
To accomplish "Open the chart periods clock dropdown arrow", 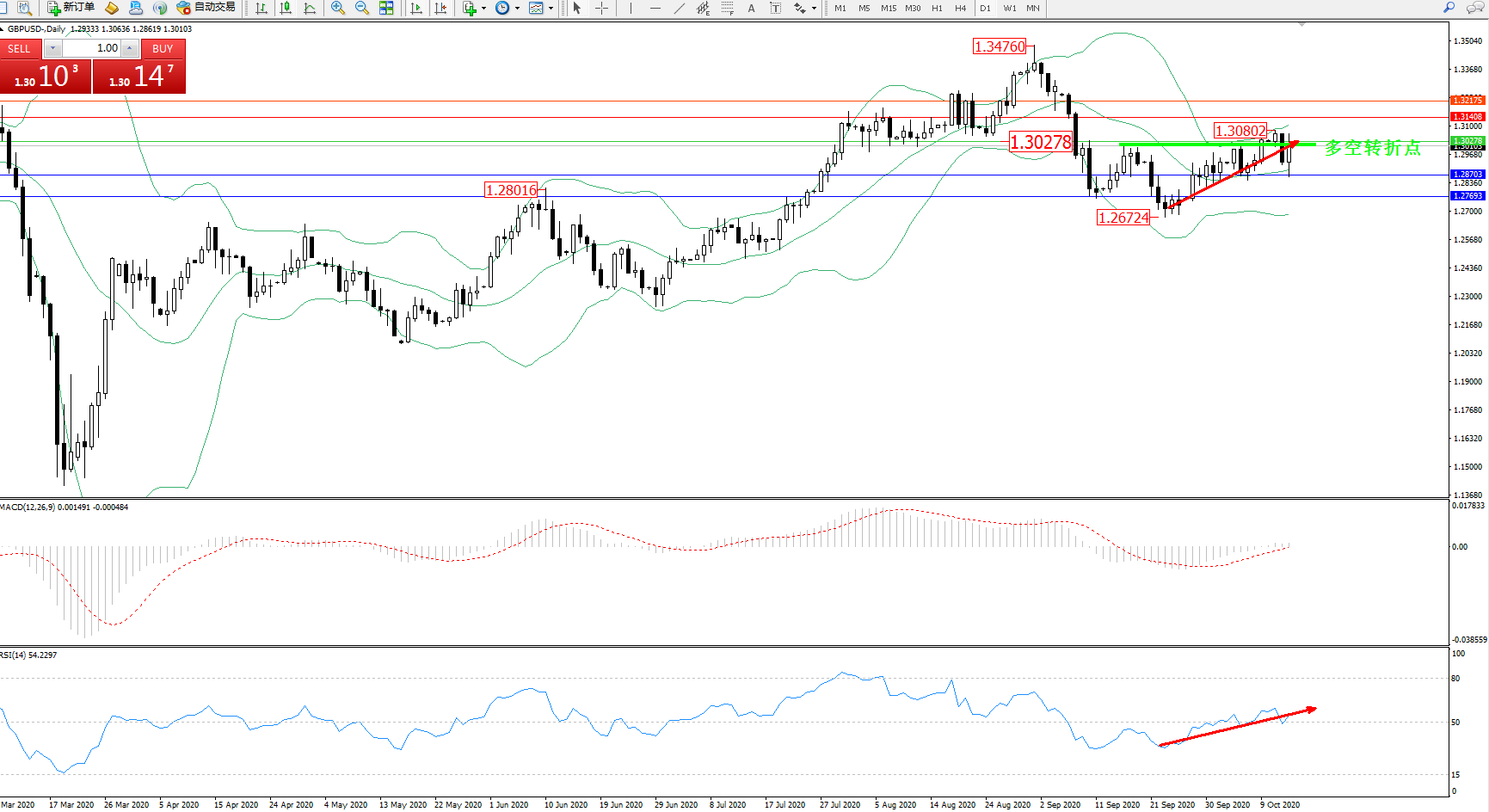I will pos(517,9).
